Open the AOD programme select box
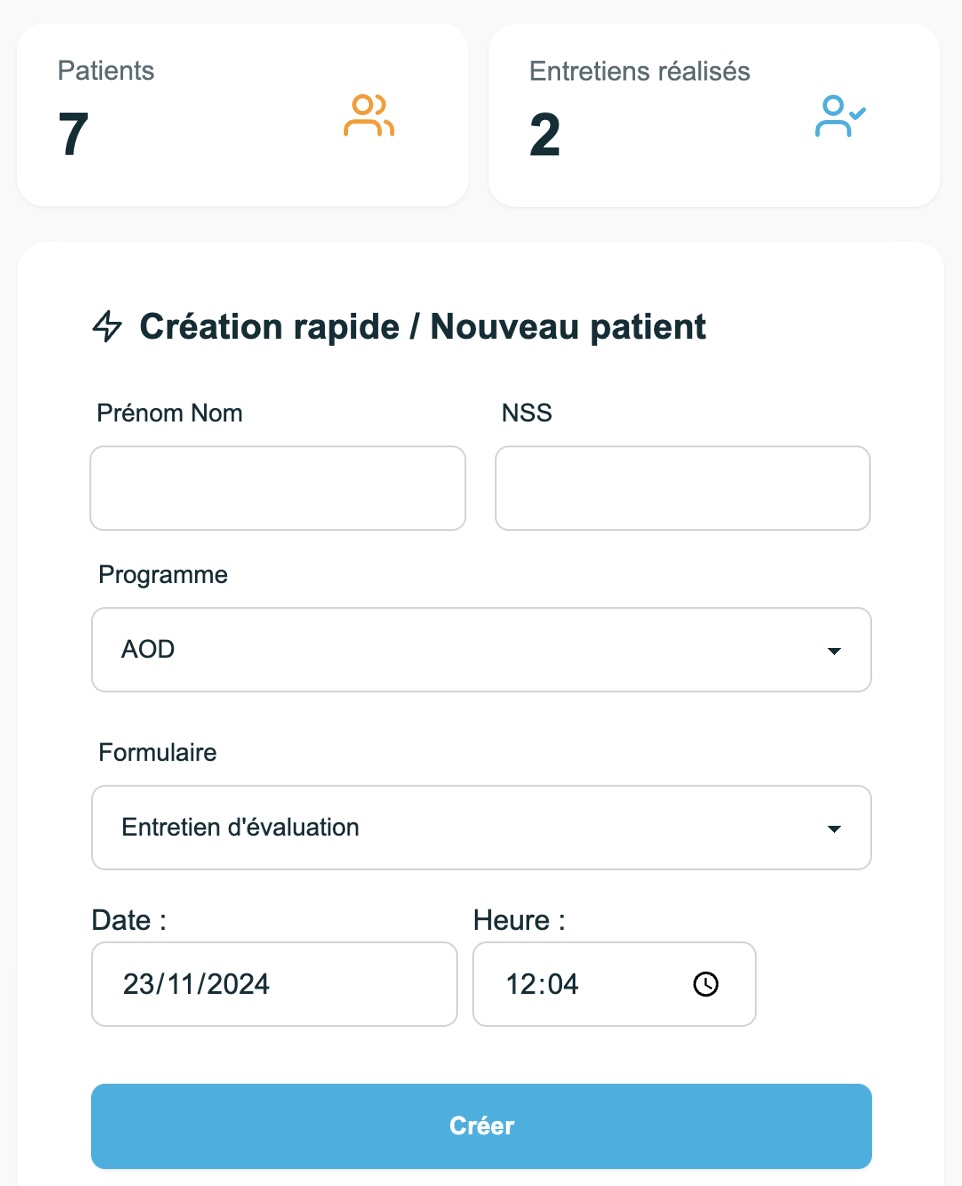Screen dimensions: 962x1186 click(481, 650)
